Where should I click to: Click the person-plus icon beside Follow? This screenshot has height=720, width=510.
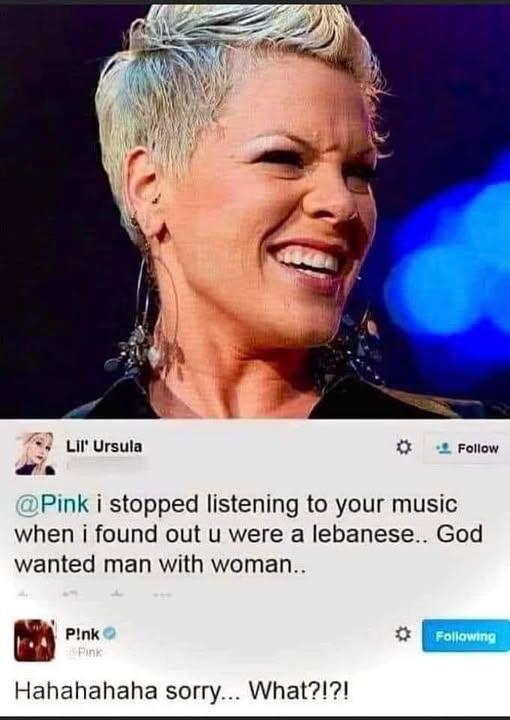[x=443, y=449]
